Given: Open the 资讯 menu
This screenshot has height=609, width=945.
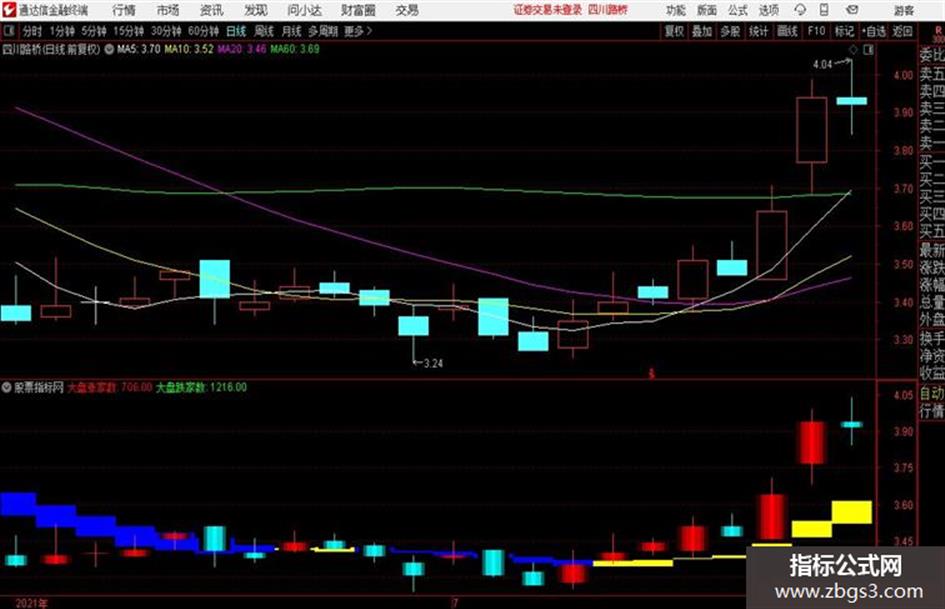Looking at the screenshot, I should pos(212,10).
